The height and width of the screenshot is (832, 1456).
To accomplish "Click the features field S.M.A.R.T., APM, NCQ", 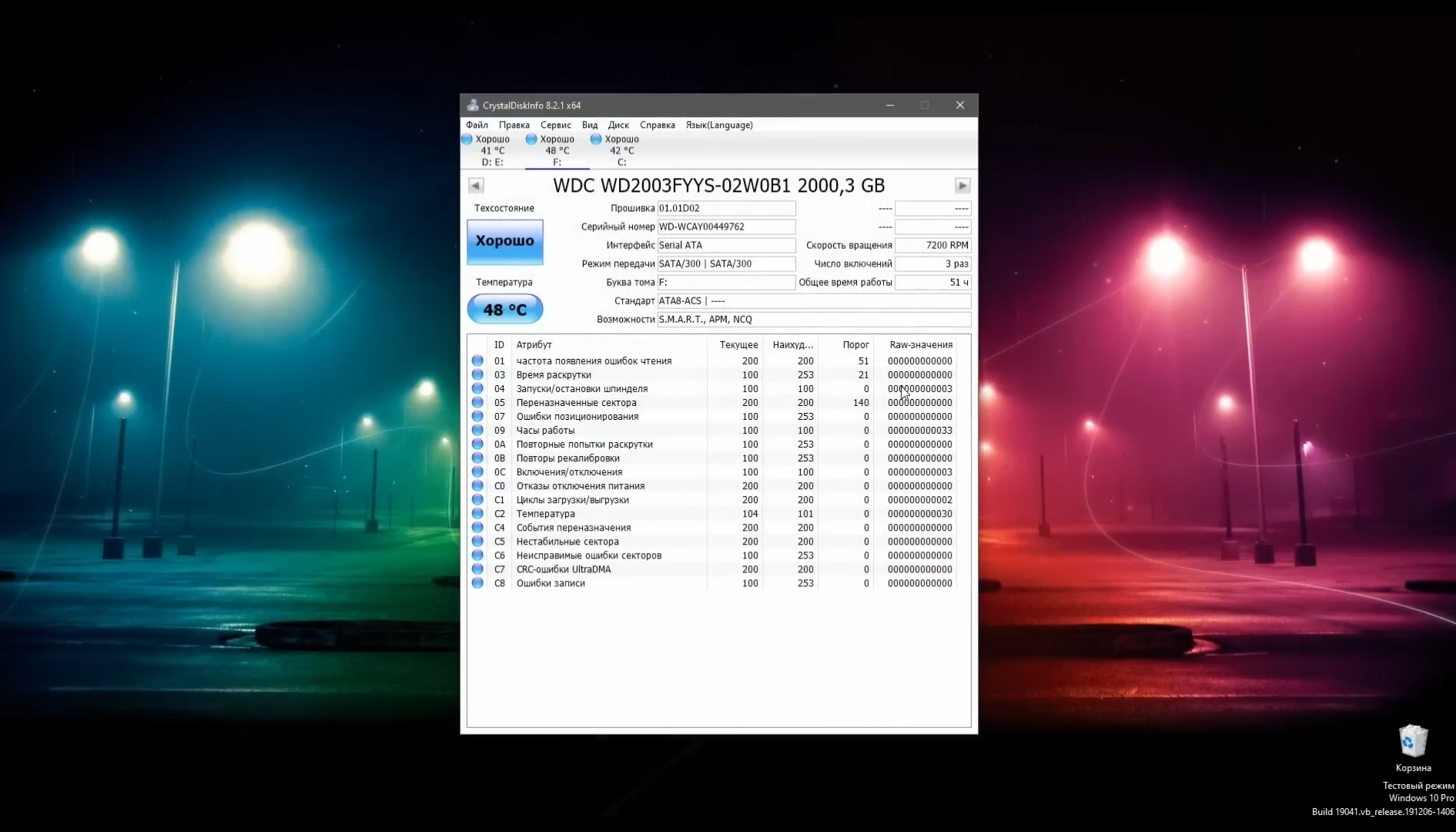I will 814,320.
